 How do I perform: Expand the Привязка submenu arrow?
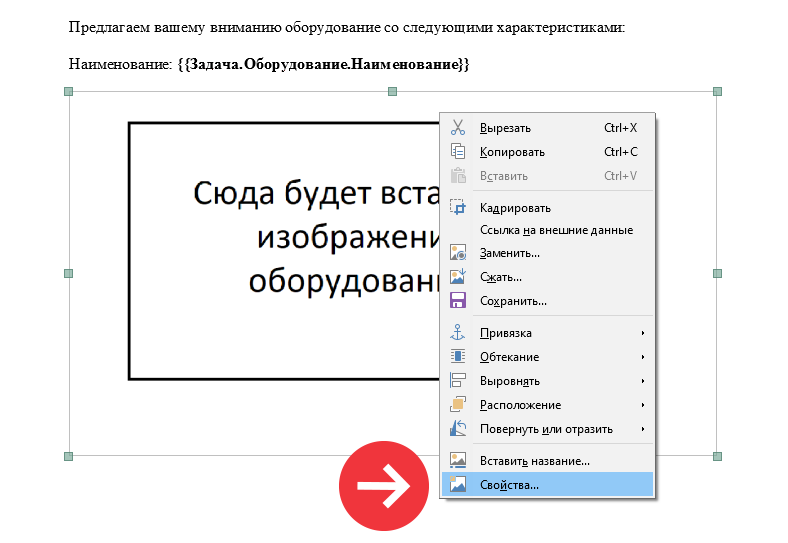pos(643,333)
